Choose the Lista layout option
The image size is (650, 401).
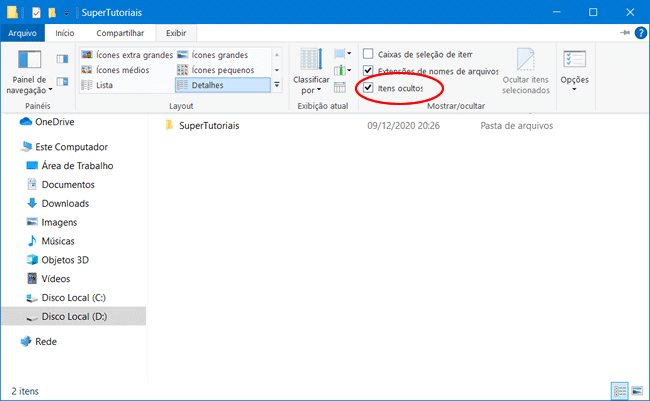103,85
